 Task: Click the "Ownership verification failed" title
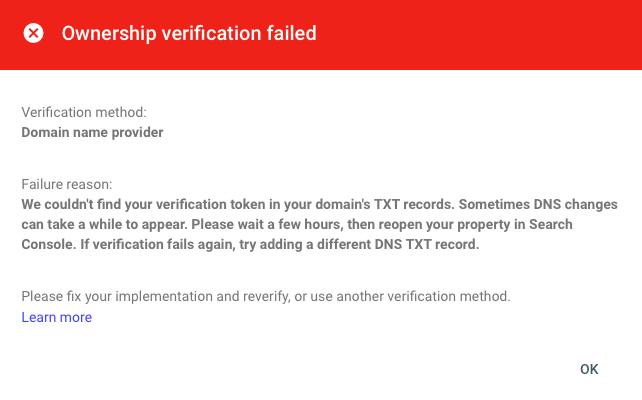189,33
